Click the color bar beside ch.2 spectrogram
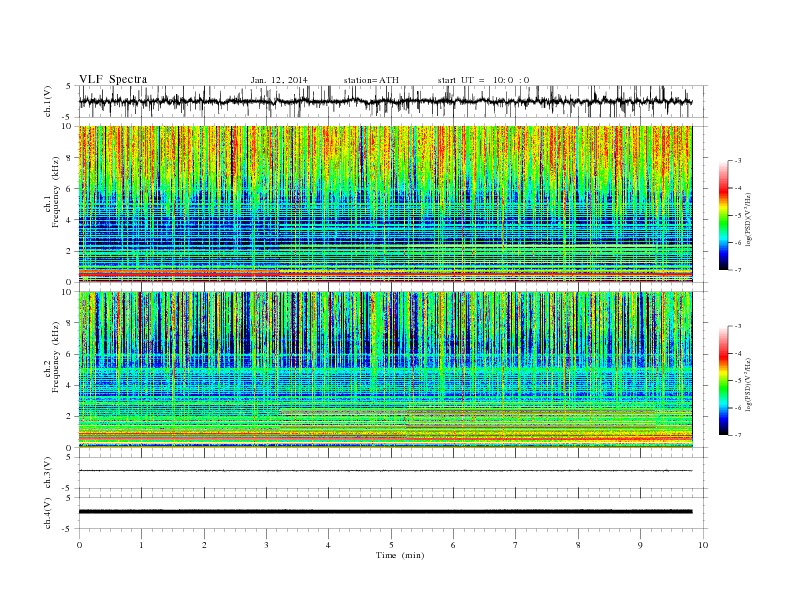Image resolution: width=792 pixels, height=612 pixels. click(723, 381)
